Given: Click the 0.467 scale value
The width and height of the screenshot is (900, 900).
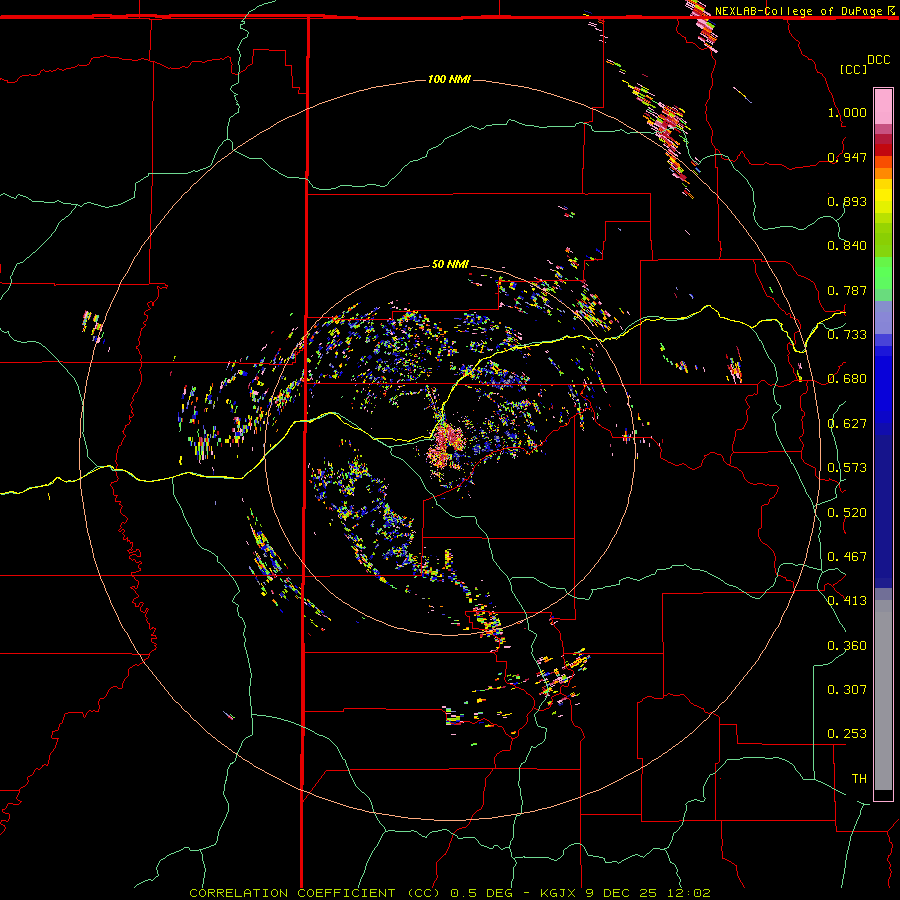Looking at the screenshot, I should tap(847, 556).
